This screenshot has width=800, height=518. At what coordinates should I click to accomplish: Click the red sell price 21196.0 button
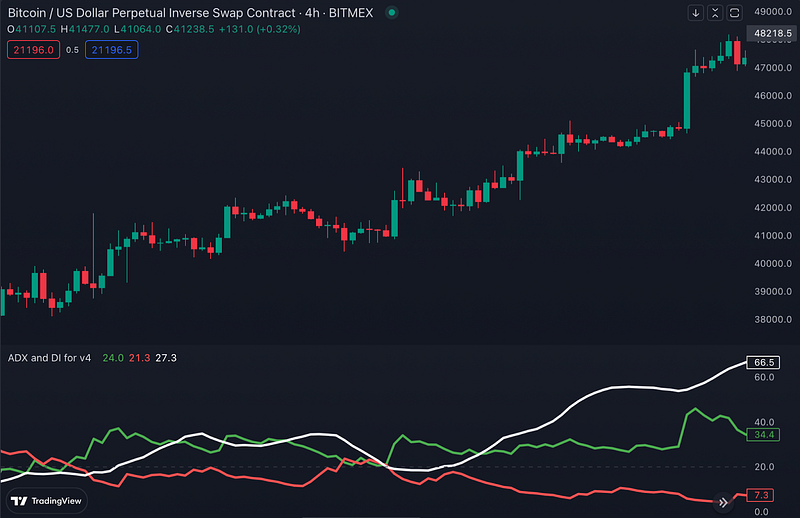click(x=33, y=50)
